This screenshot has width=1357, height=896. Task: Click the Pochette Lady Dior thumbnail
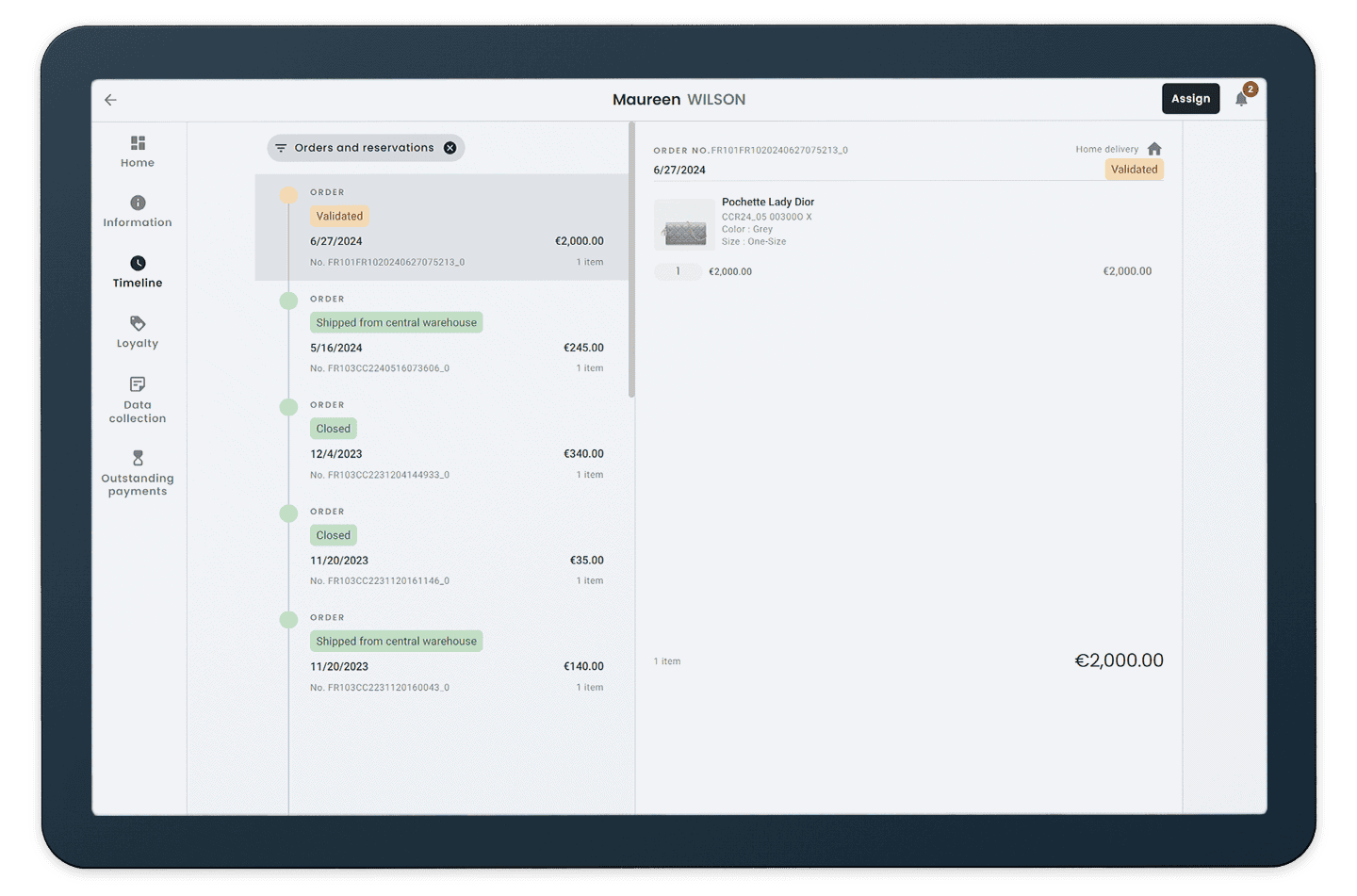[x=684, y=225]
